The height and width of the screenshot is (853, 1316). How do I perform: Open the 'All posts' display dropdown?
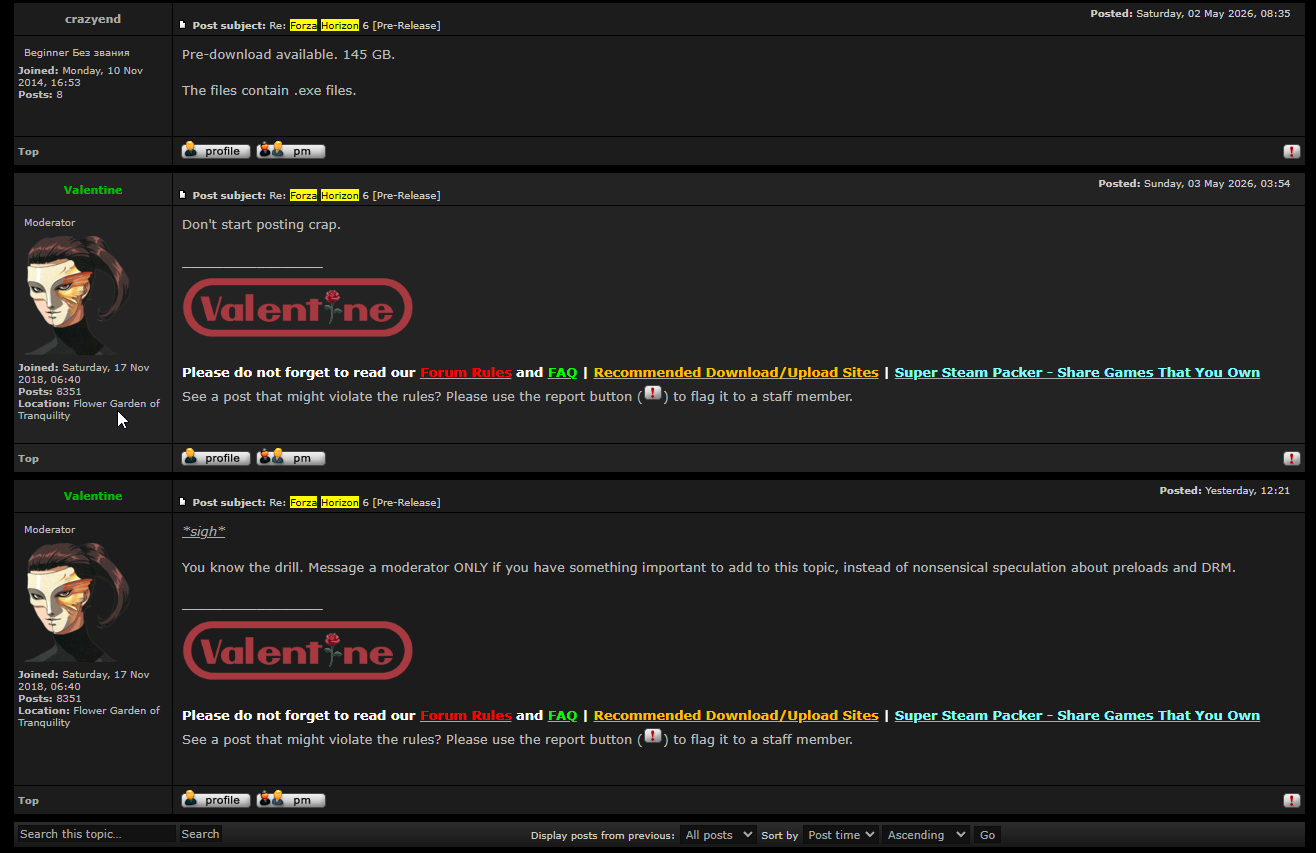pos(718,835)
